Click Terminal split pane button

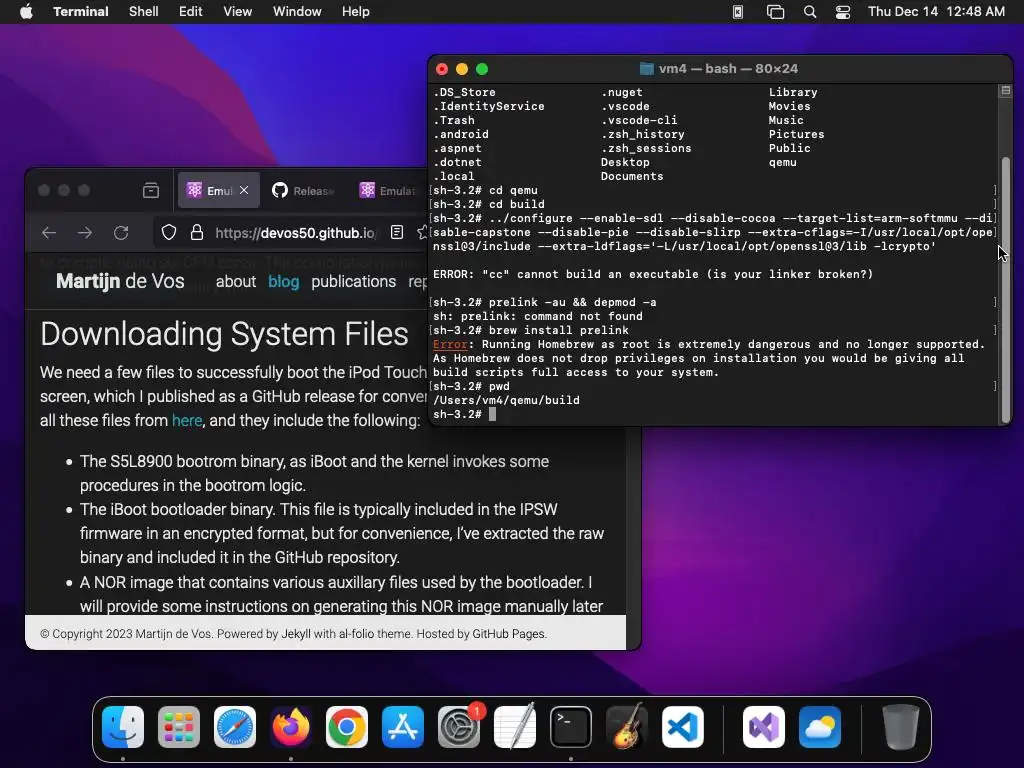(x=1006, y=91)
